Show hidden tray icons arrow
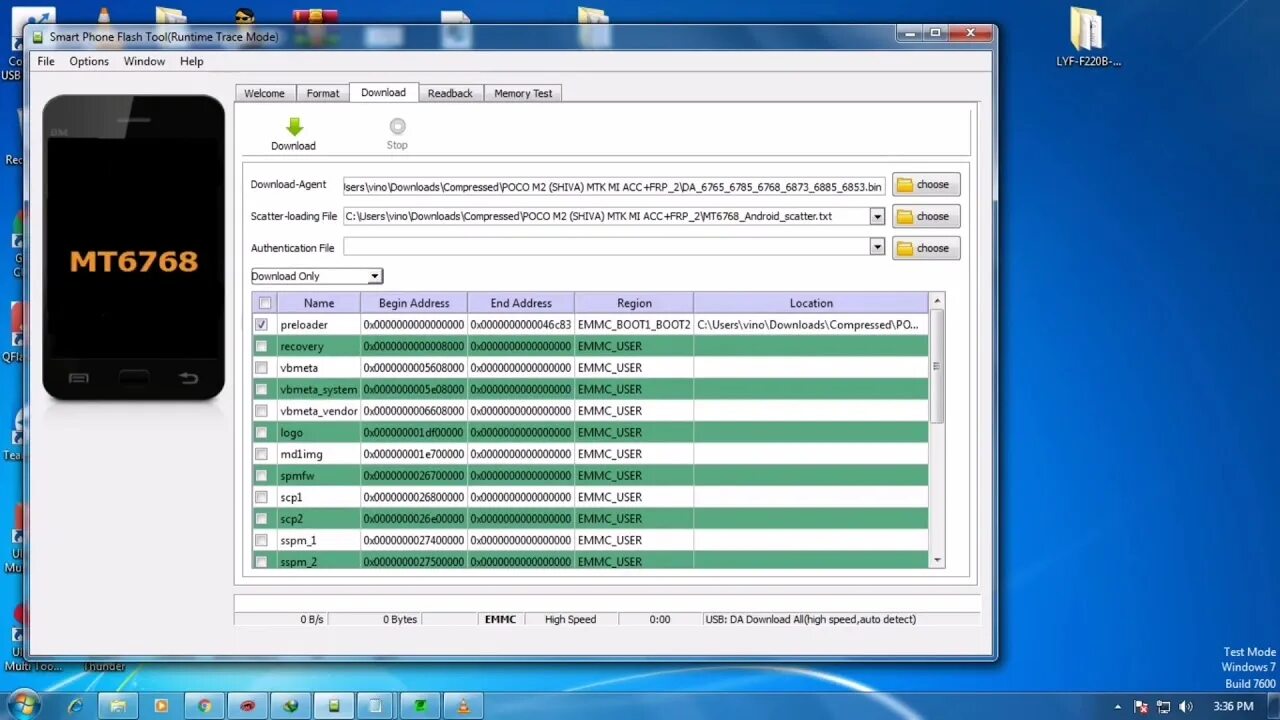This screenshot has height=720, width=1280. [1118, 706]
